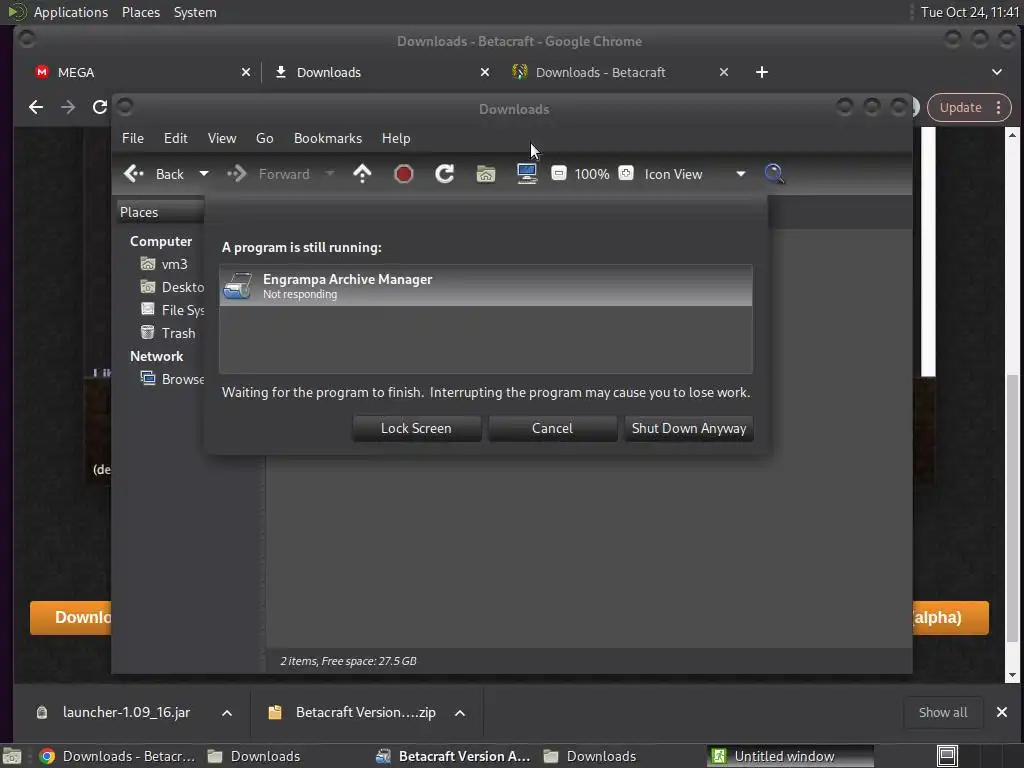Open Chrome tab search chevron
This screenshot has width=1024, height=768.
pos(997,72)
